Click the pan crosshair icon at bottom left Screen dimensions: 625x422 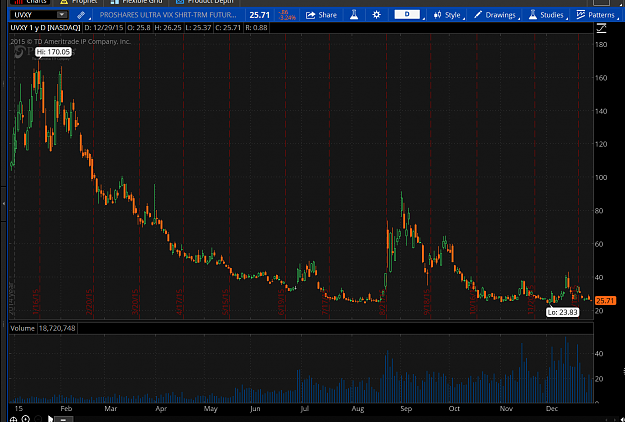point(13,419)
